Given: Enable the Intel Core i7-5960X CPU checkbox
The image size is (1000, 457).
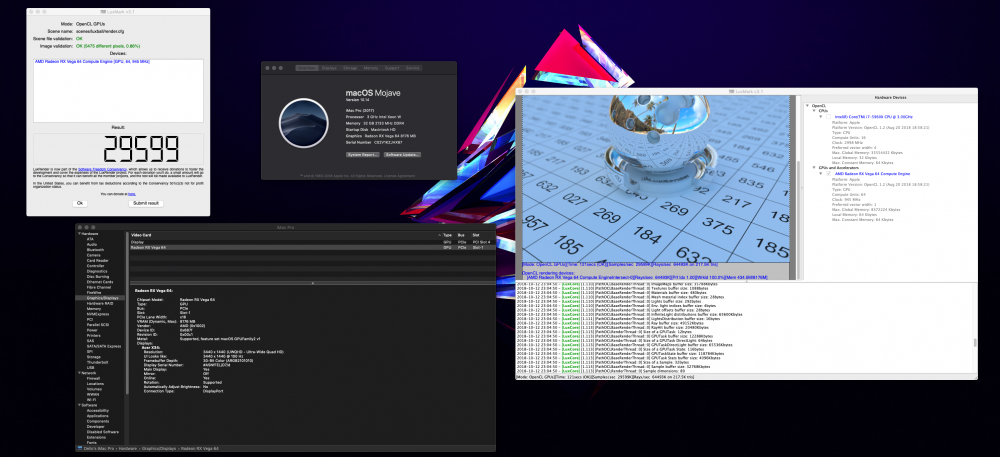Looking at the screenshot, I should click(828, 117).
